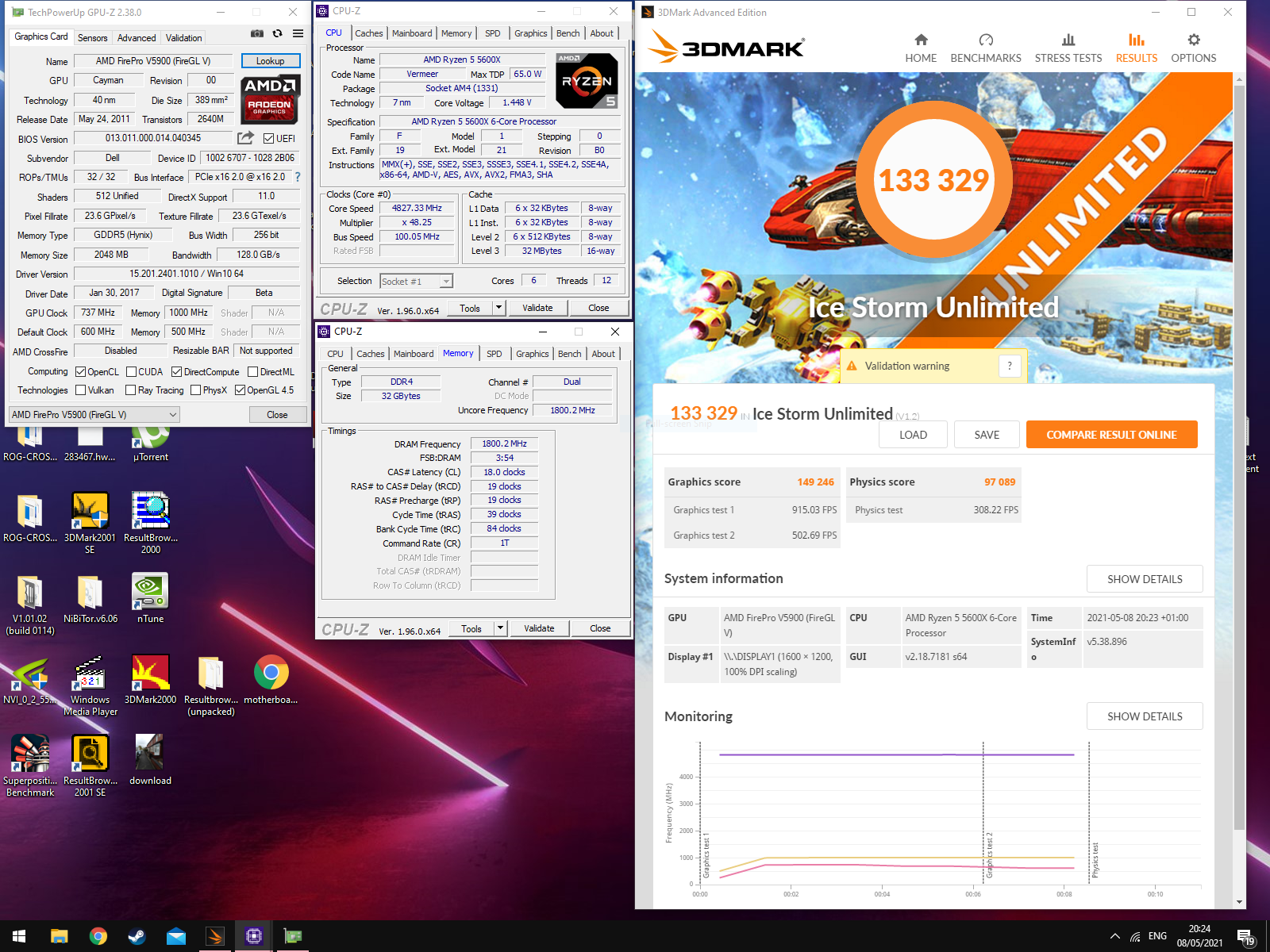Show hidden system tray icons chevron
Screen dimensions: 1270x952
pyautogui.click(x=1115, y=936)
